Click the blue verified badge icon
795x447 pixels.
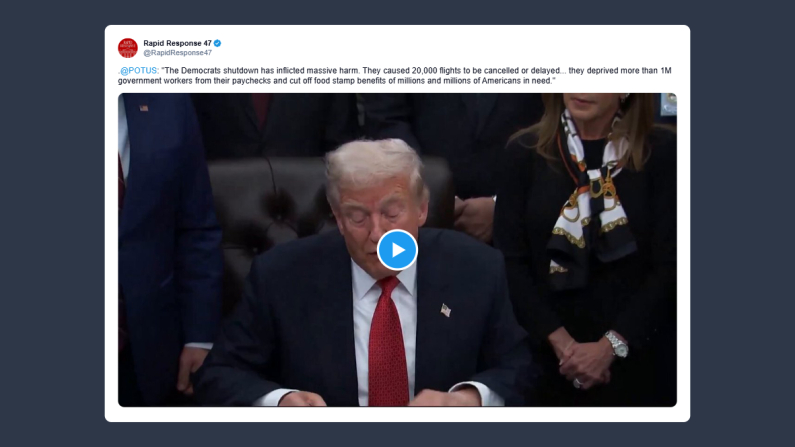[218, 43]
